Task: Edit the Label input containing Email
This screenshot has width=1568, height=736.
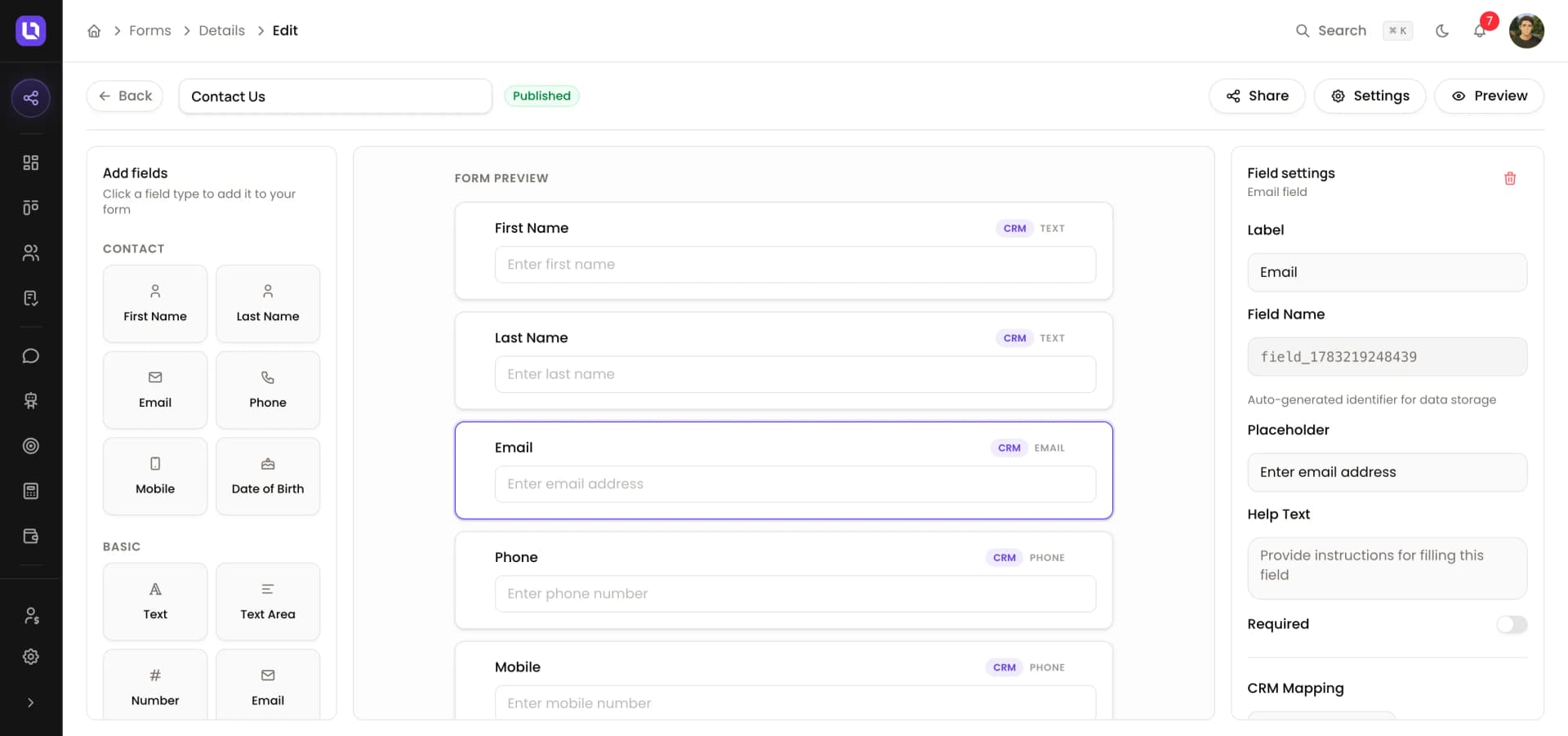Action: coord(1388,272)
